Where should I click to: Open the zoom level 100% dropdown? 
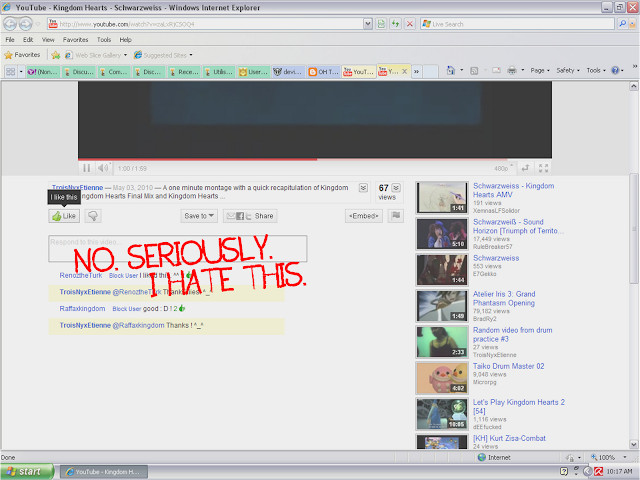coord(625,457)
